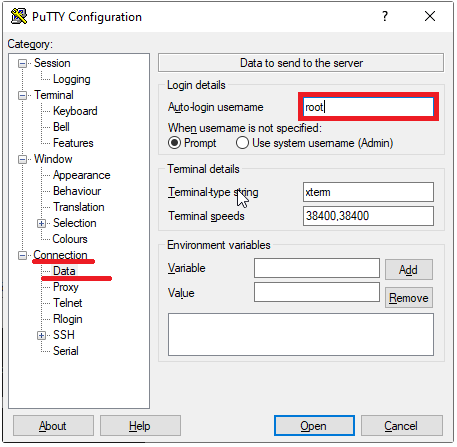Viewport: 457px width, 447px height.
Task: Click the Cancel button
Action: [x=401, y=426]
